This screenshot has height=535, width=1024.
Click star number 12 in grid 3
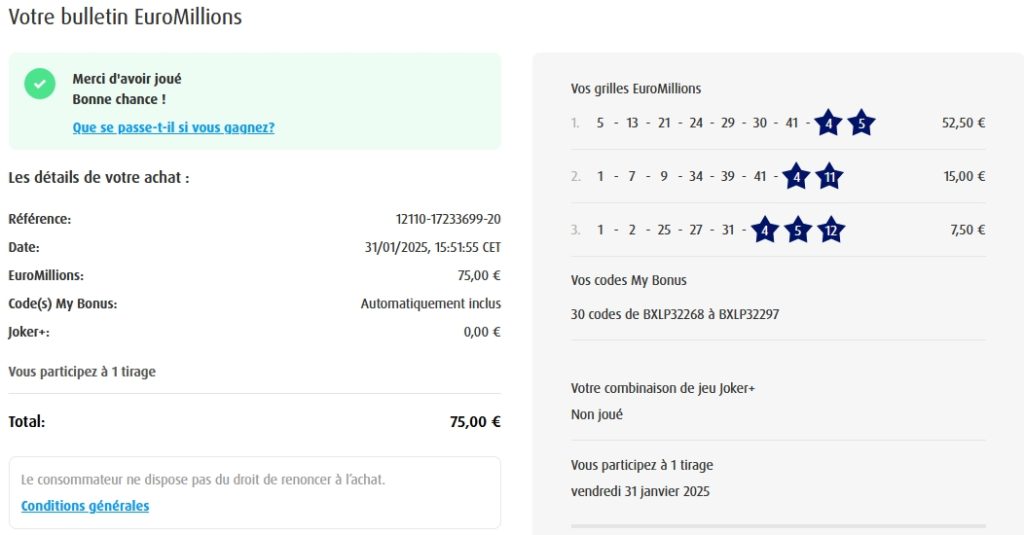coord(831,230)
